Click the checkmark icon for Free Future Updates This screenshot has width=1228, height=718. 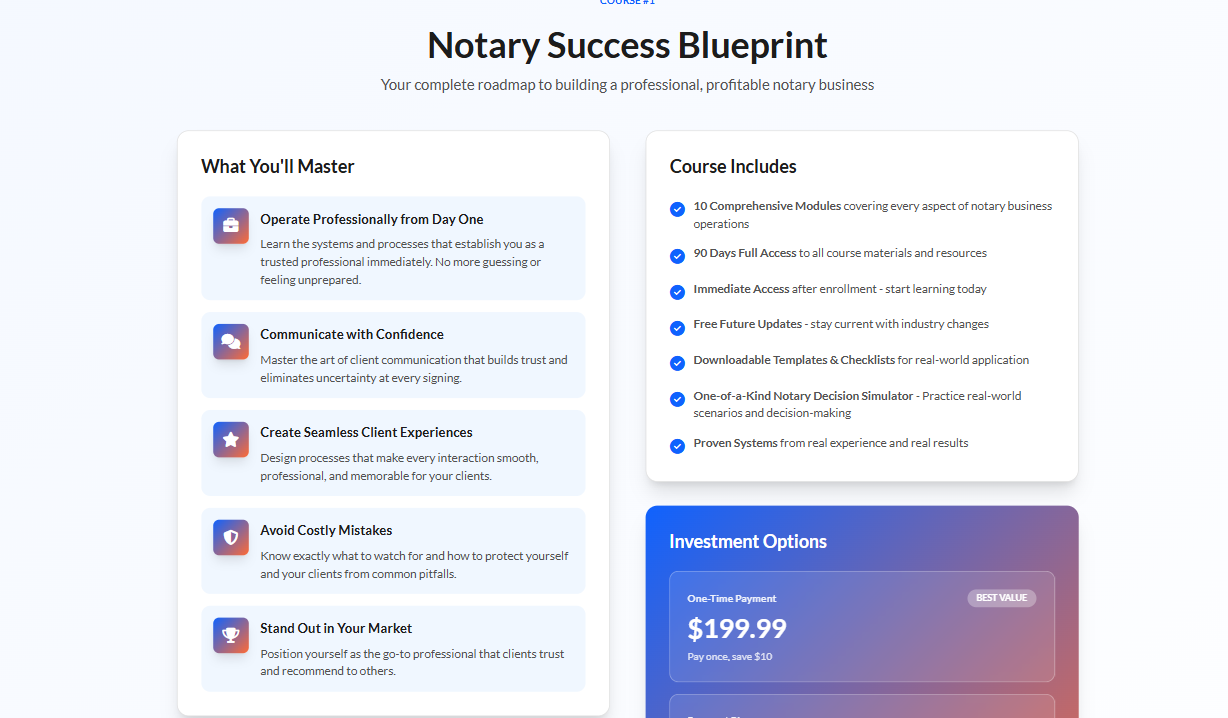677,327
